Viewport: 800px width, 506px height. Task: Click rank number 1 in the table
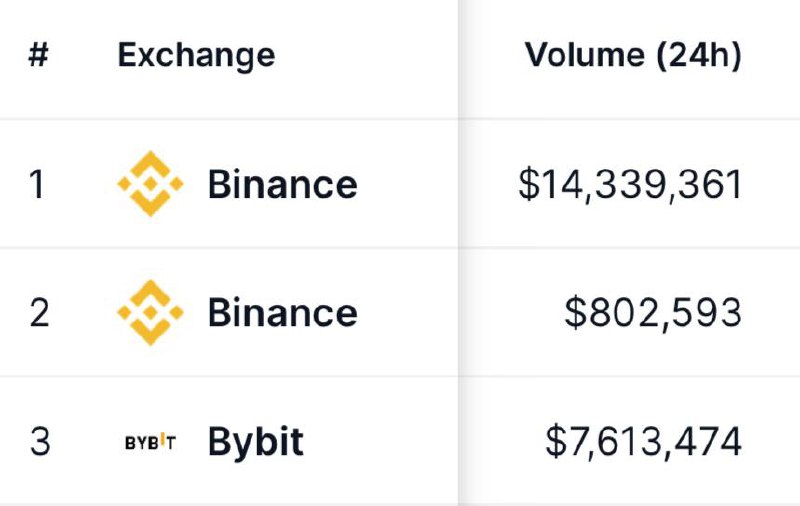click(x=38, y=185)
